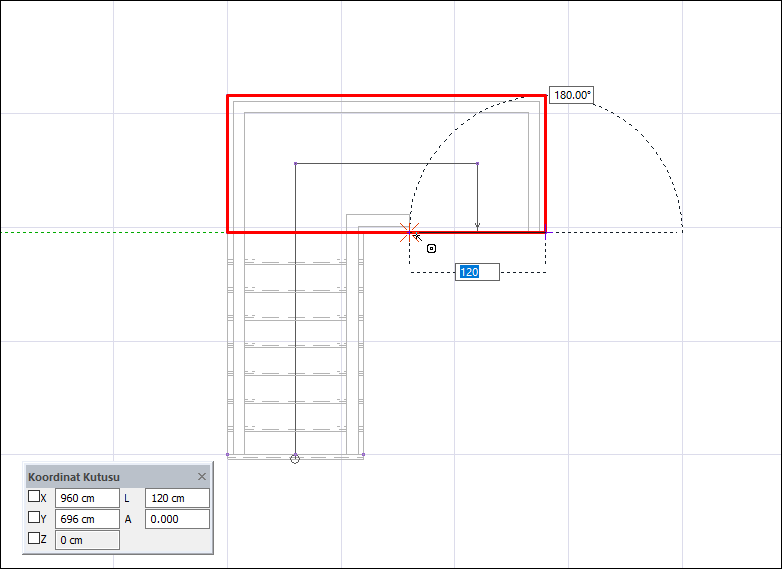Click the dynamic dimension input showing 120
Image resolution: width=782 pixels, height=569 pixels.
pos(477,272)
